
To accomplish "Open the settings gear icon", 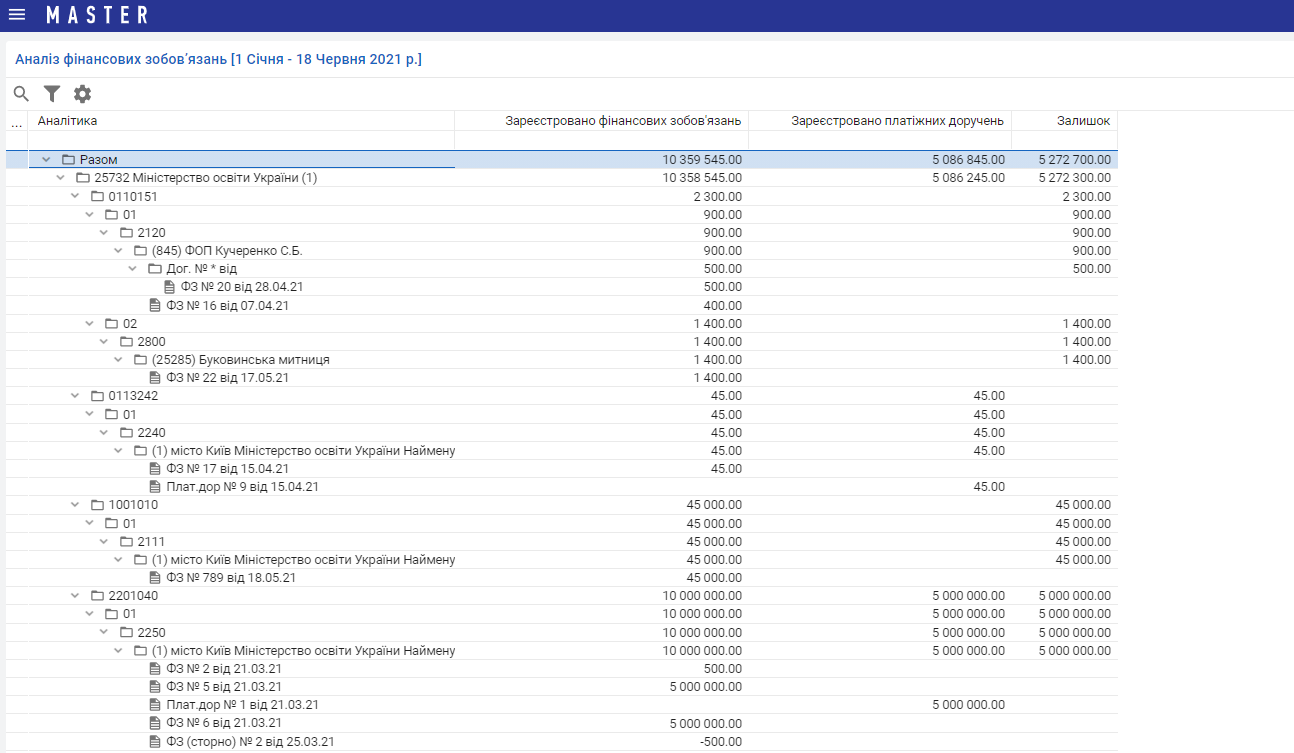I will (x=82, y=94).
